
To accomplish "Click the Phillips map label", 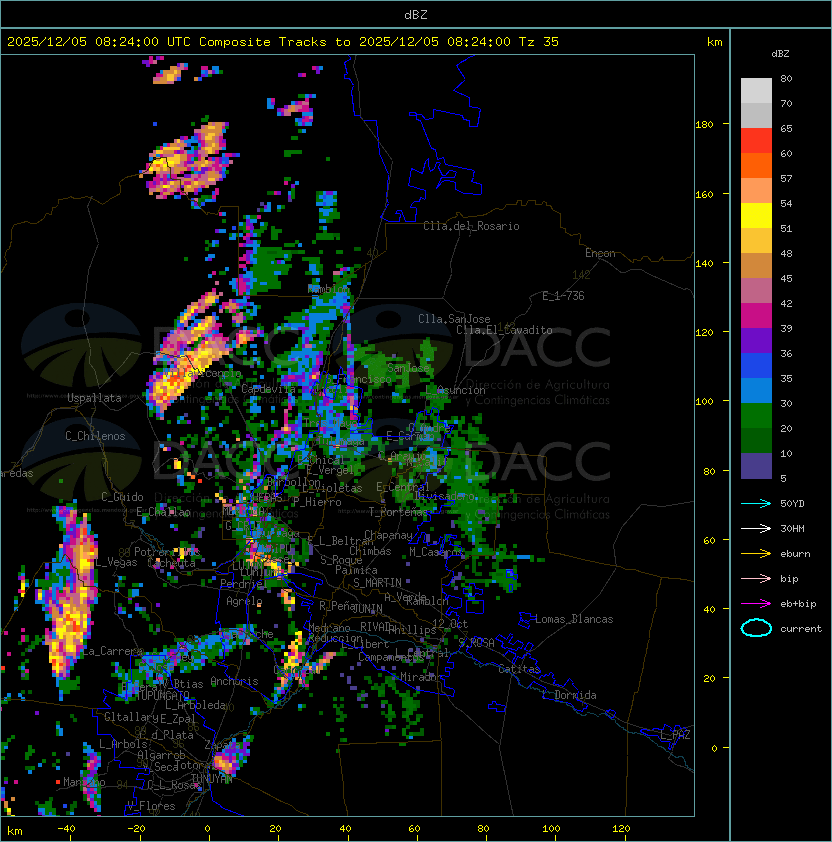I will 412,630.
